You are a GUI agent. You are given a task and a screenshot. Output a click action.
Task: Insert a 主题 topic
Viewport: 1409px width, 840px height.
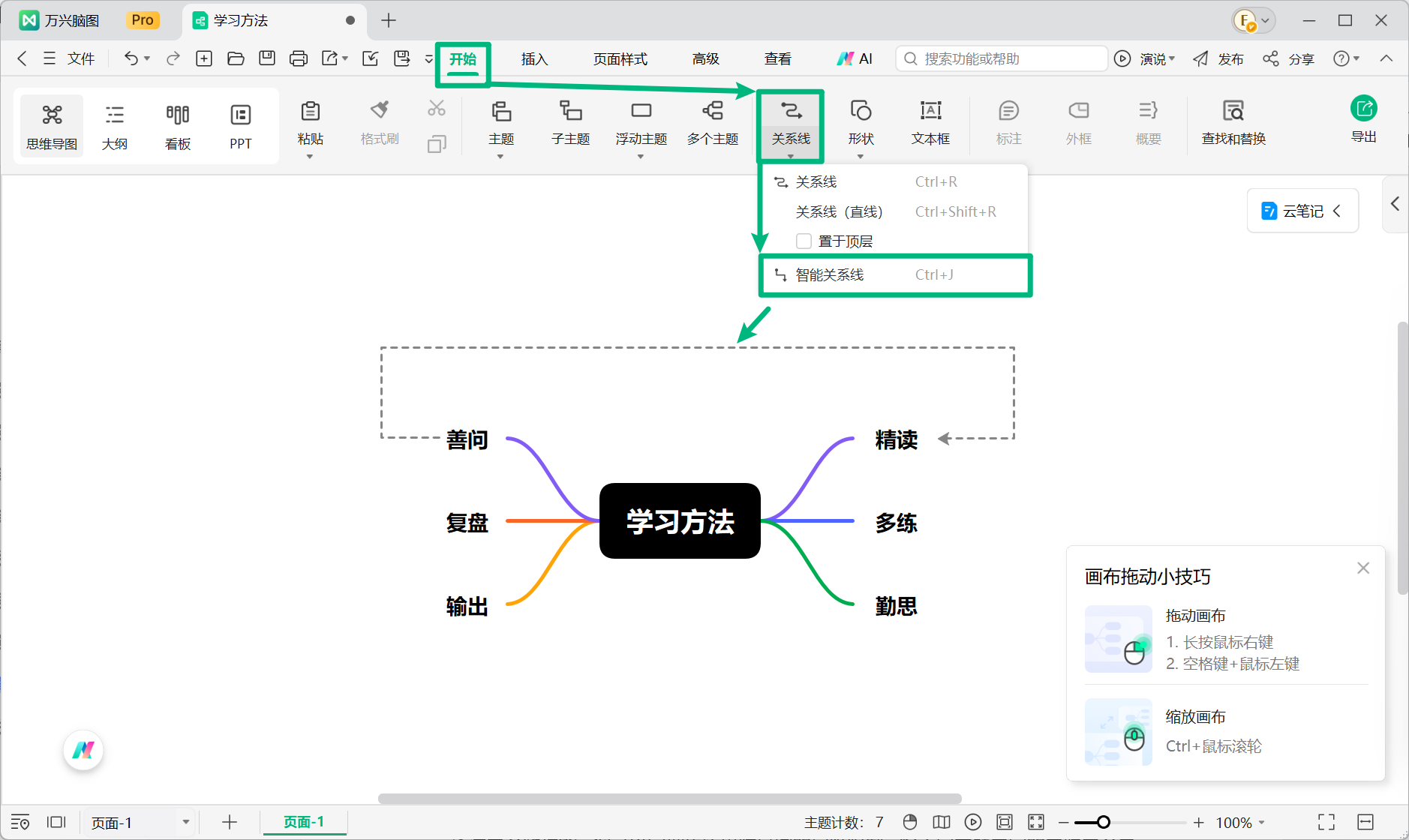501,123
